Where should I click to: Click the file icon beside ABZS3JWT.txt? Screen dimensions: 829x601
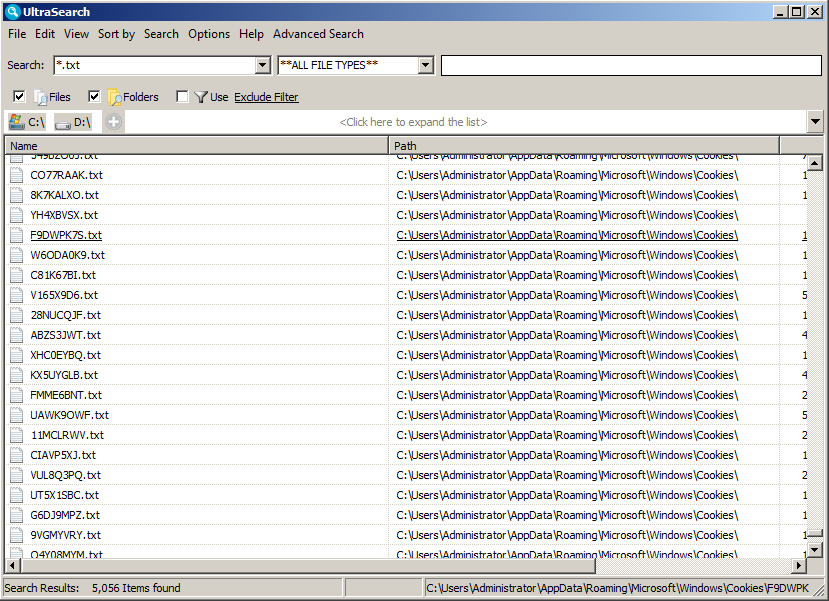(x=17, y=335)
